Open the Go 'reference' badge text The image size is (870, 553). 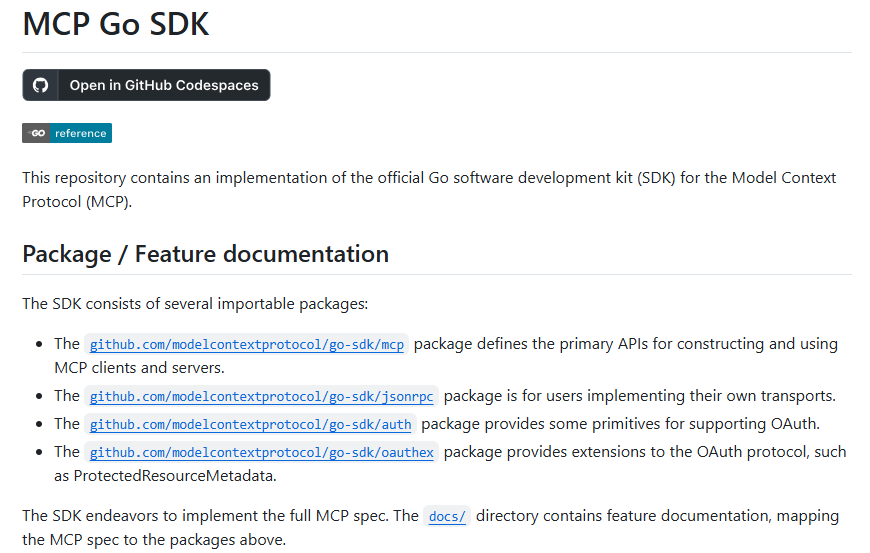point(80,133)
